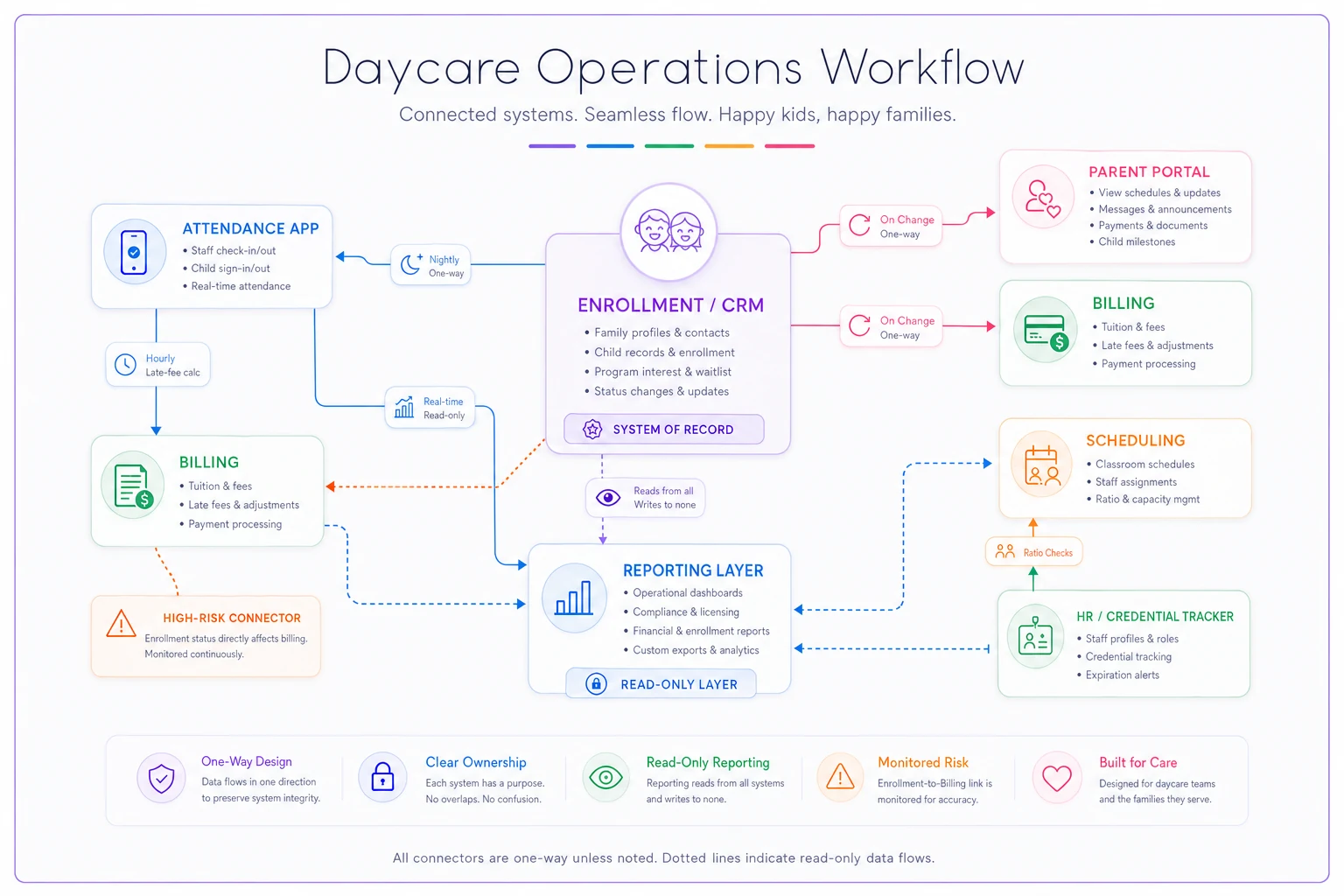Select the READ-ONLY LAYER badge
Image resolution: width=1344 pixels, height=896 pixels.
click(661, 683)
